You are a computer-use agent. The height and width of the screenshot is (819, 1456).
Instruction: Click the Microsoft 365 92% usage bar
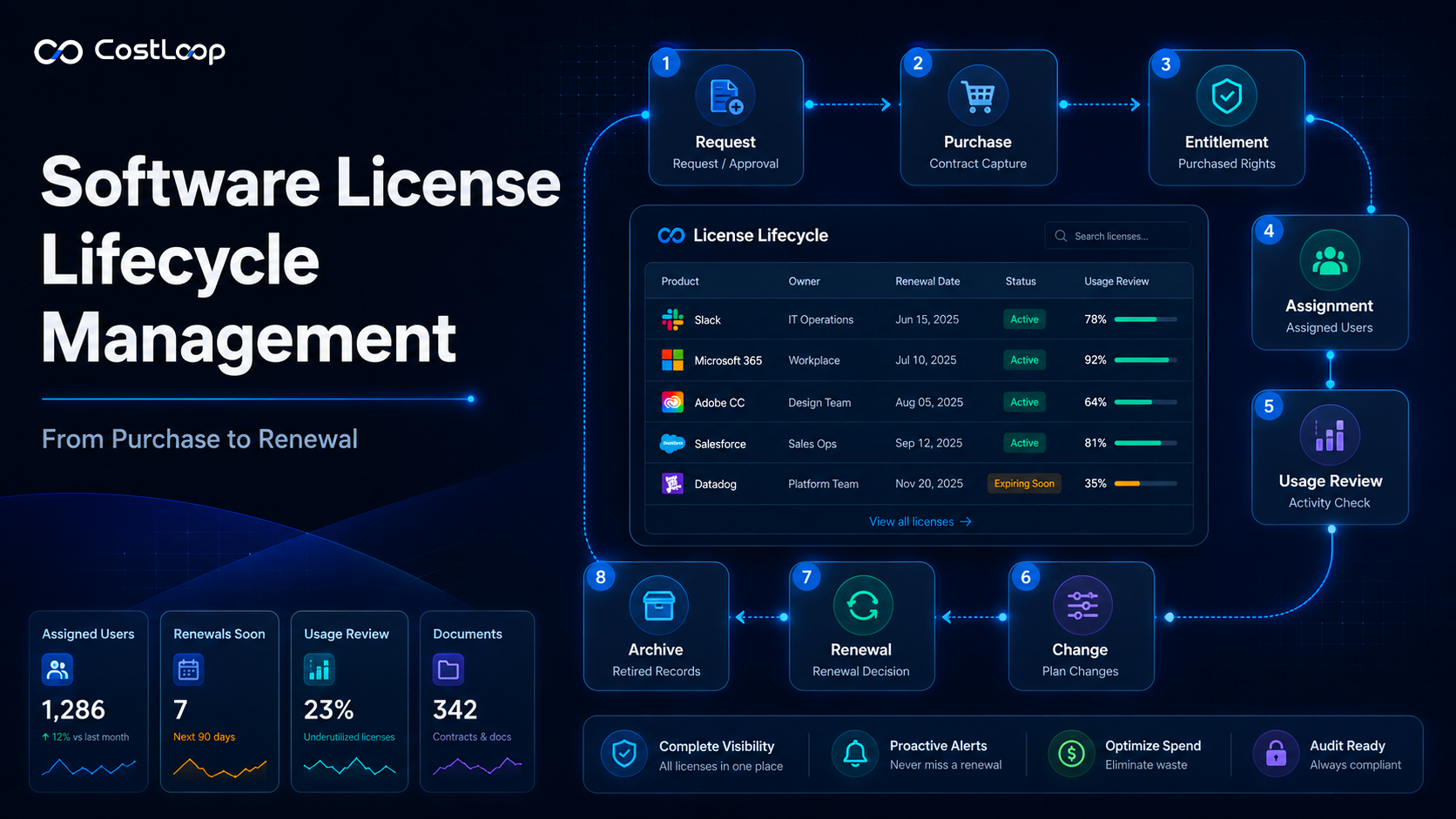1146,360
